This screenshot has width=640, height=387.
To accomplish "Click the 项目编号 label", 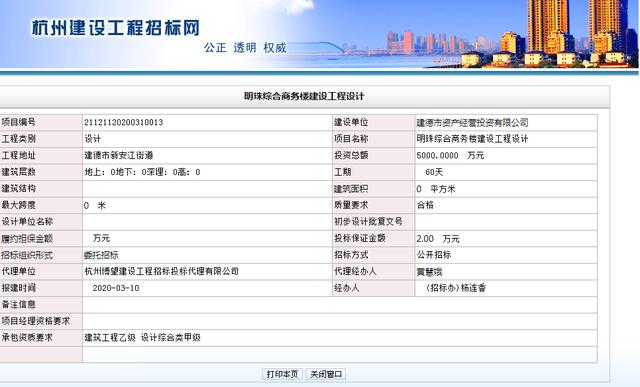I will coord(18,122).
